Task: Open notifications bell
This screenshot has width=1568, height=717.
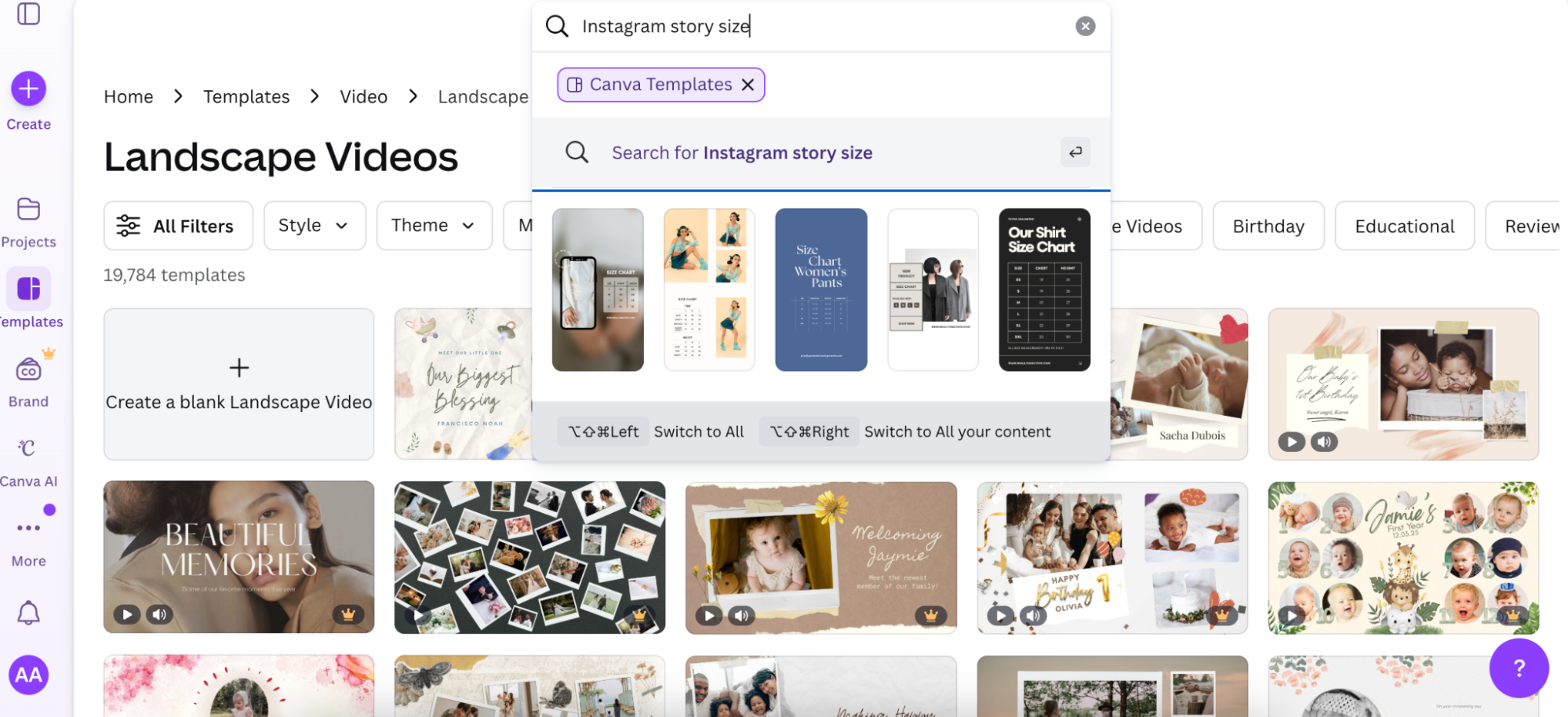Action: coord(28,613)
